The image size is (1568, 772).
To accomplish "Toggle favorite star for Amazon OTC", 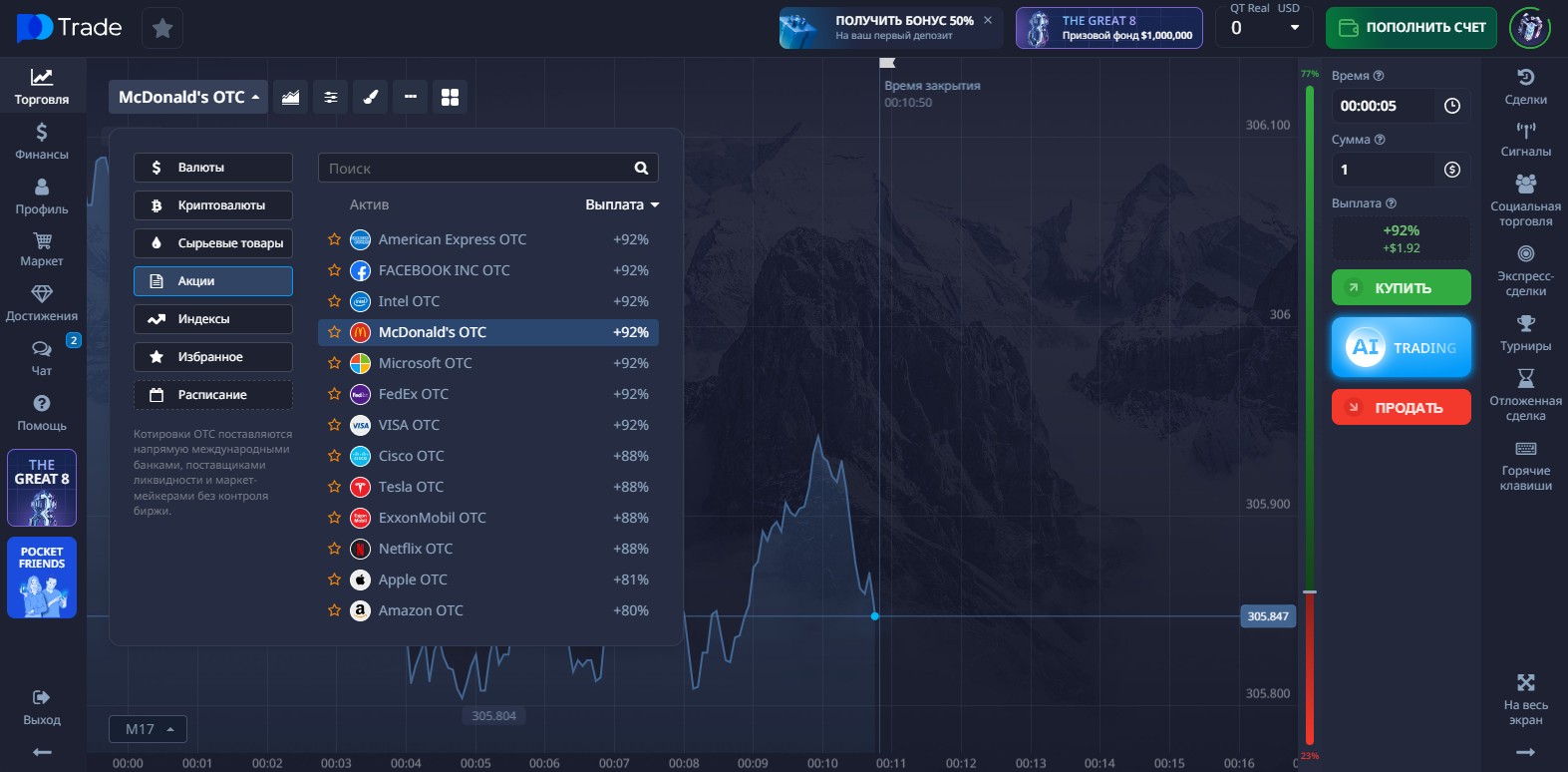I will 334,610.
